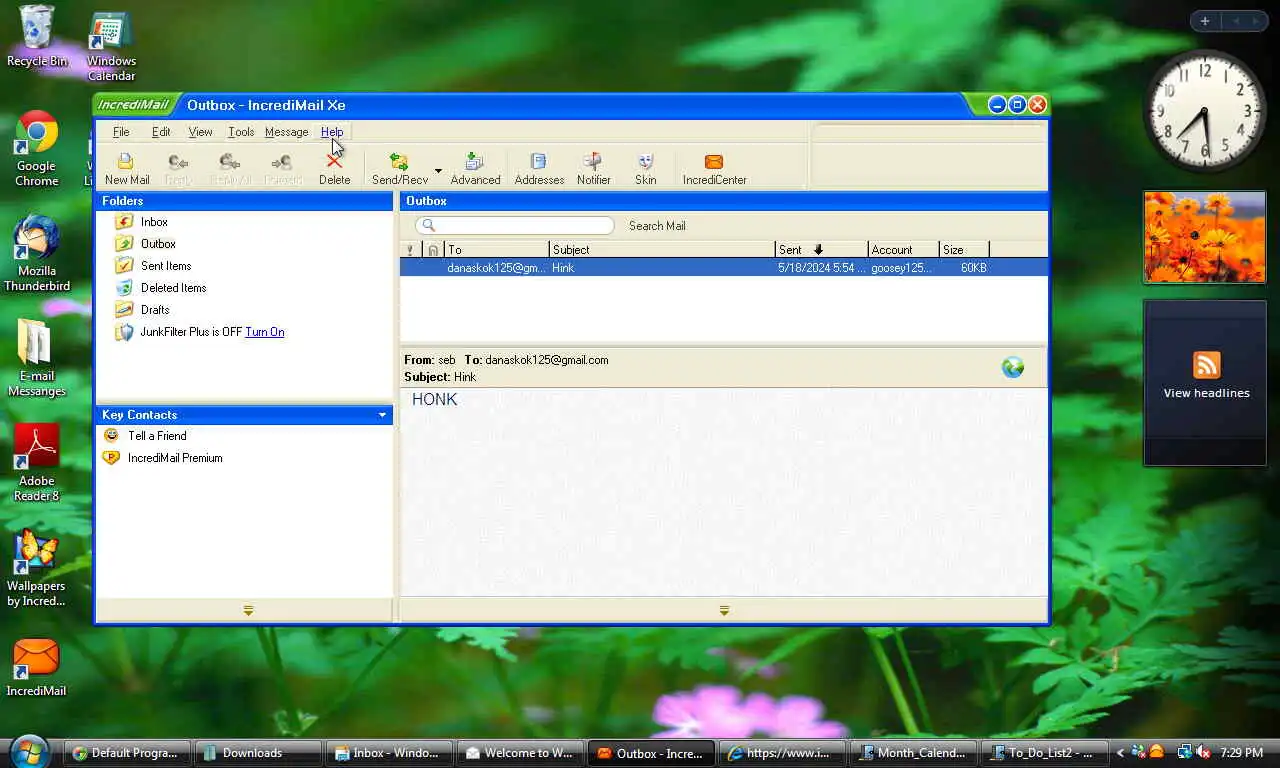
Task: Click the JunkFilter Turn On link
Action: pos(264,332)
